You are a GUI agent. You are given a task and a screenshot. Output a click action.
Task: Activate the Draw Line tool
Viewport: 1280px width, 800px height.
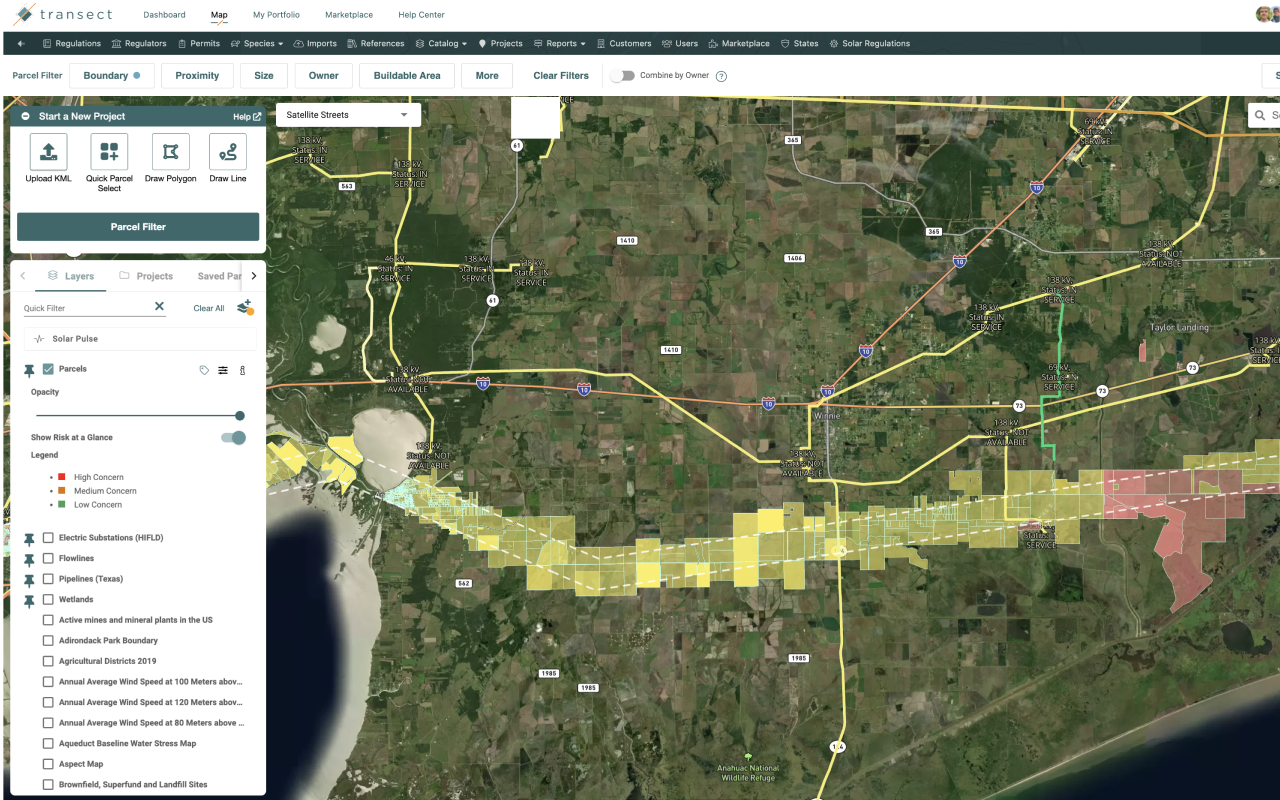tap(227, 153)
